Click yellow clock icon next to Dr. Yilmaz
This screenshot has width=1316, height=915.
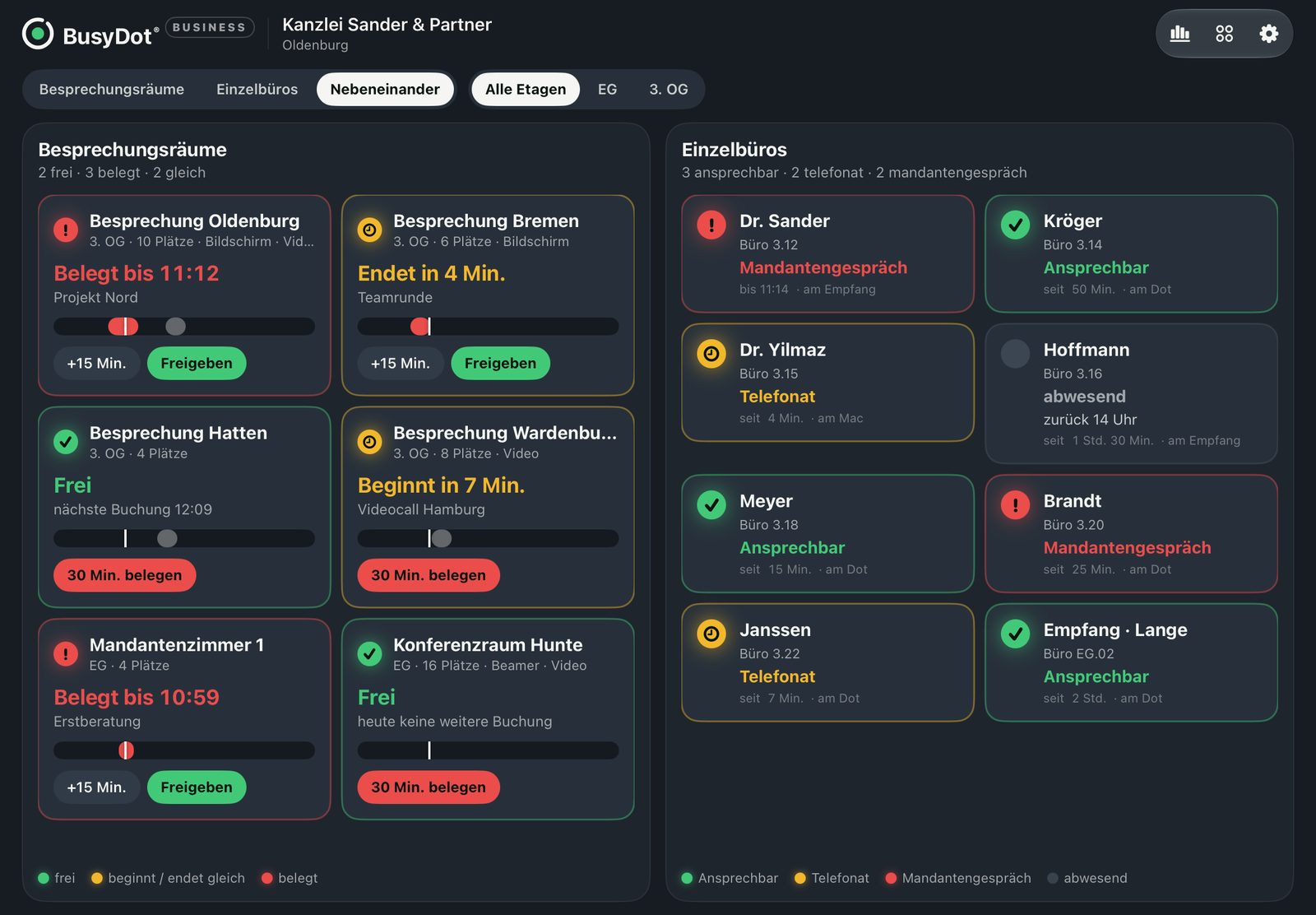(x=711, y=354)
